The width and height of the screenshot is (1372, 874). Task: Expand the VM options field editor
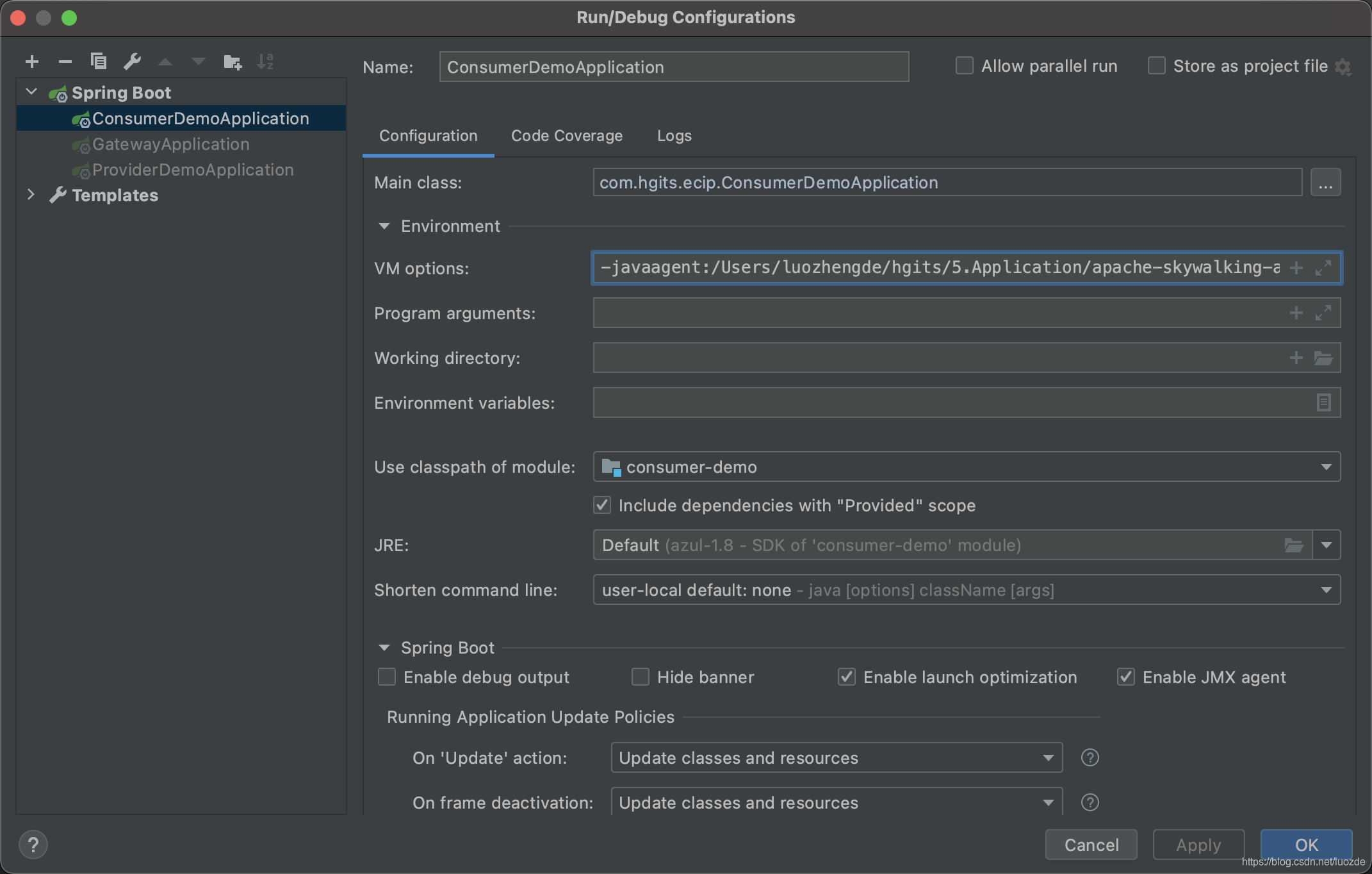[1323, 268]
